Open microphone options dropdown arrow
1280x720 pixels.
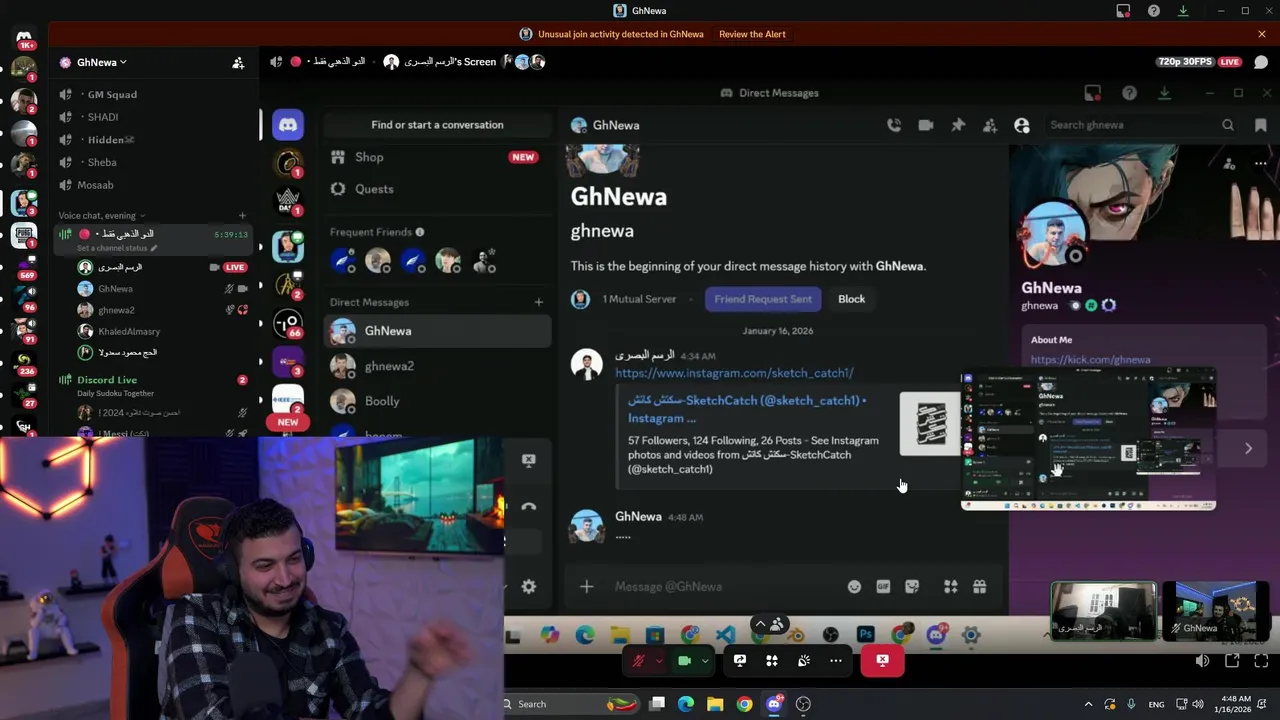[x=658, y=661]
